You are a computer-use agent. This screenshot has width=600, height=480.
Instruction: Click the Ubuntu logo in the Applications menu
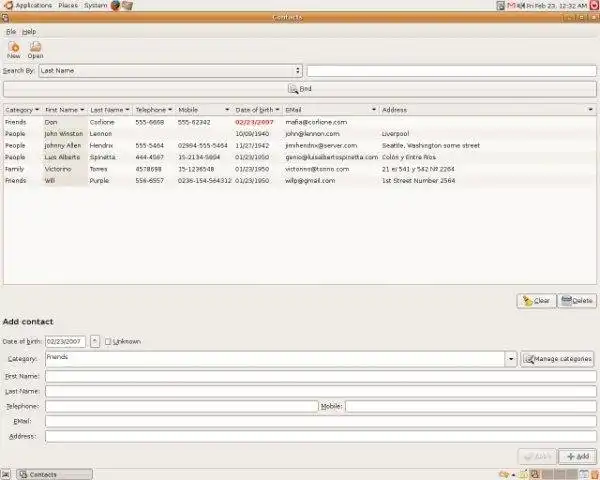(8, 5)
